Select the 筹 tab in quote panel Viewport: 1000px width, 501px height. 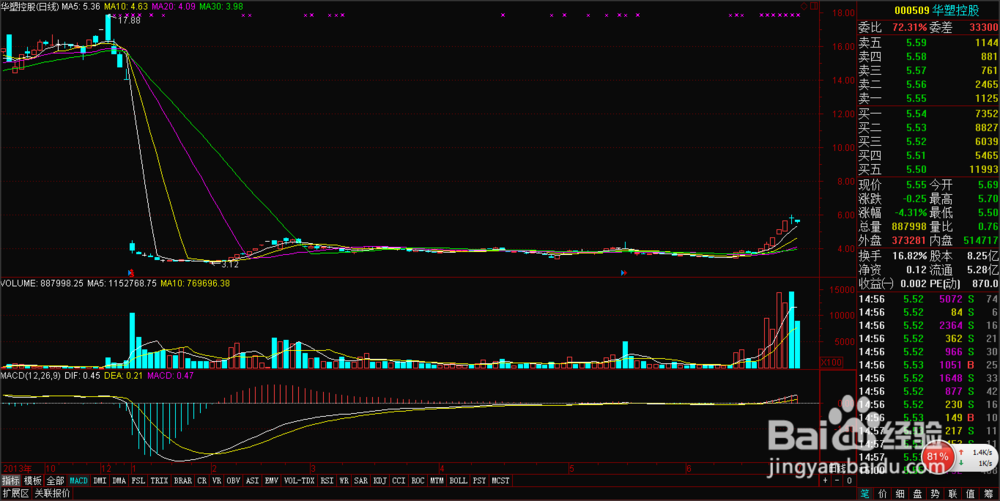tap(989, 493)
